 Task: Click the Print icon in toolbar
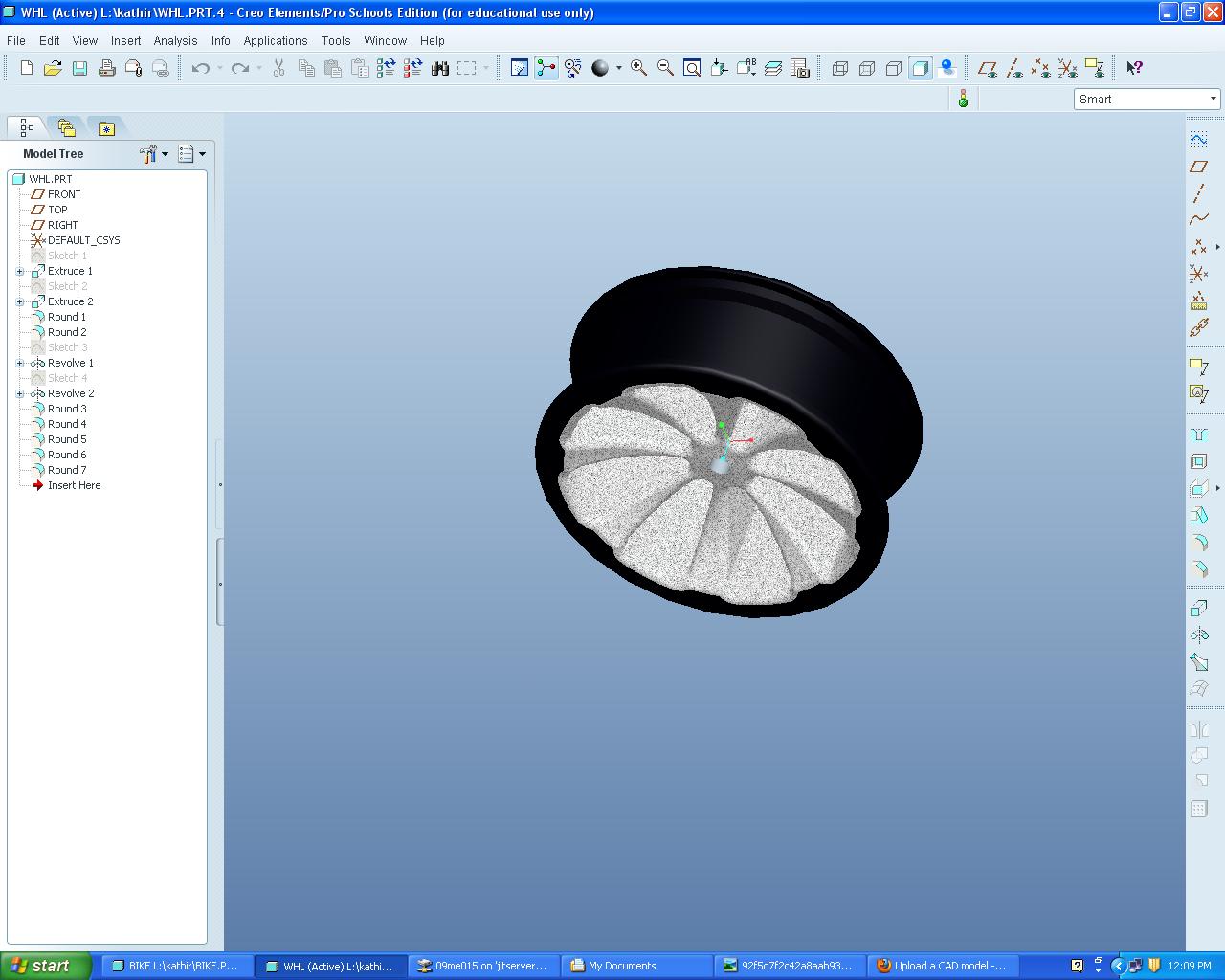(106, 68)
